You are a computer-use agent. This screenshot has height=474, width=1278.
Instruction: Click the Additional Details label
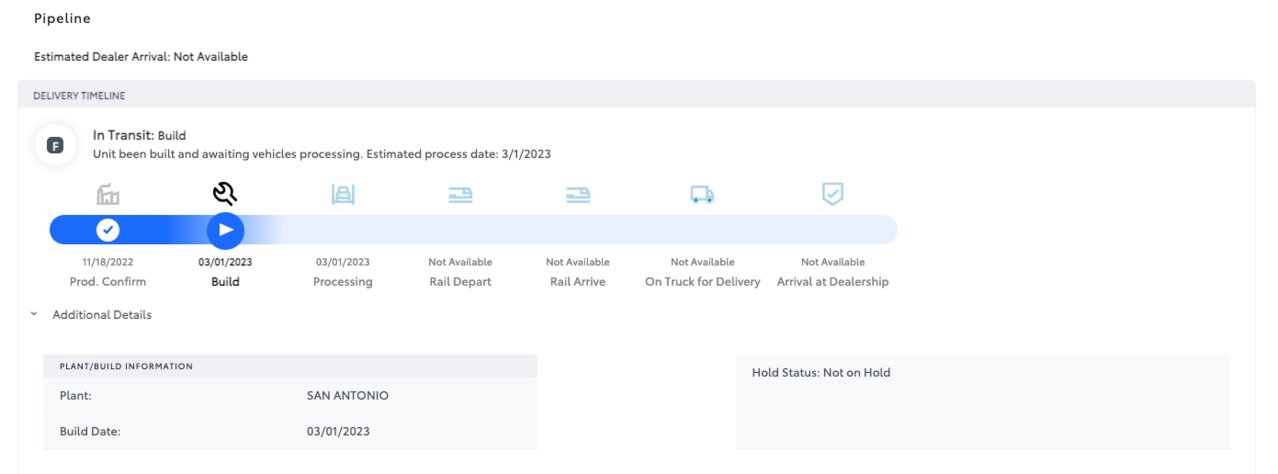(x=102, y=314)
